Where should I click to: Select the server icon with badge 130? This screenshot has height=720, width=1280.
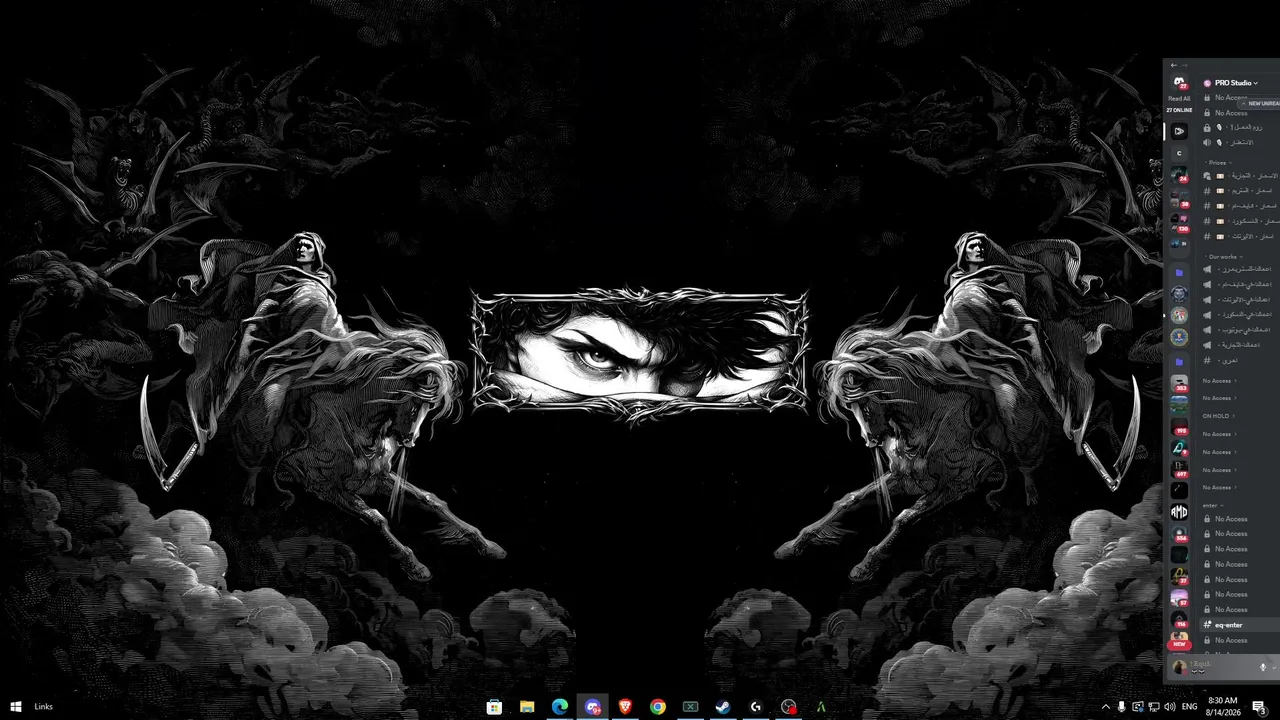coord(1179,221)
